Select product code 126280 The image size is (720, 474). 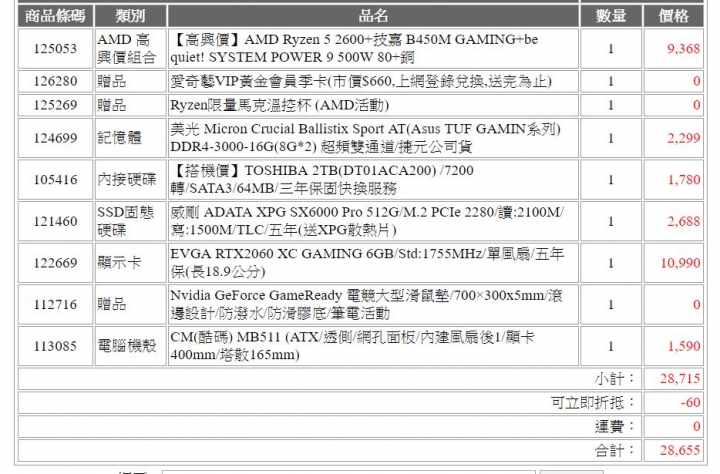click(x=55, y=81)
